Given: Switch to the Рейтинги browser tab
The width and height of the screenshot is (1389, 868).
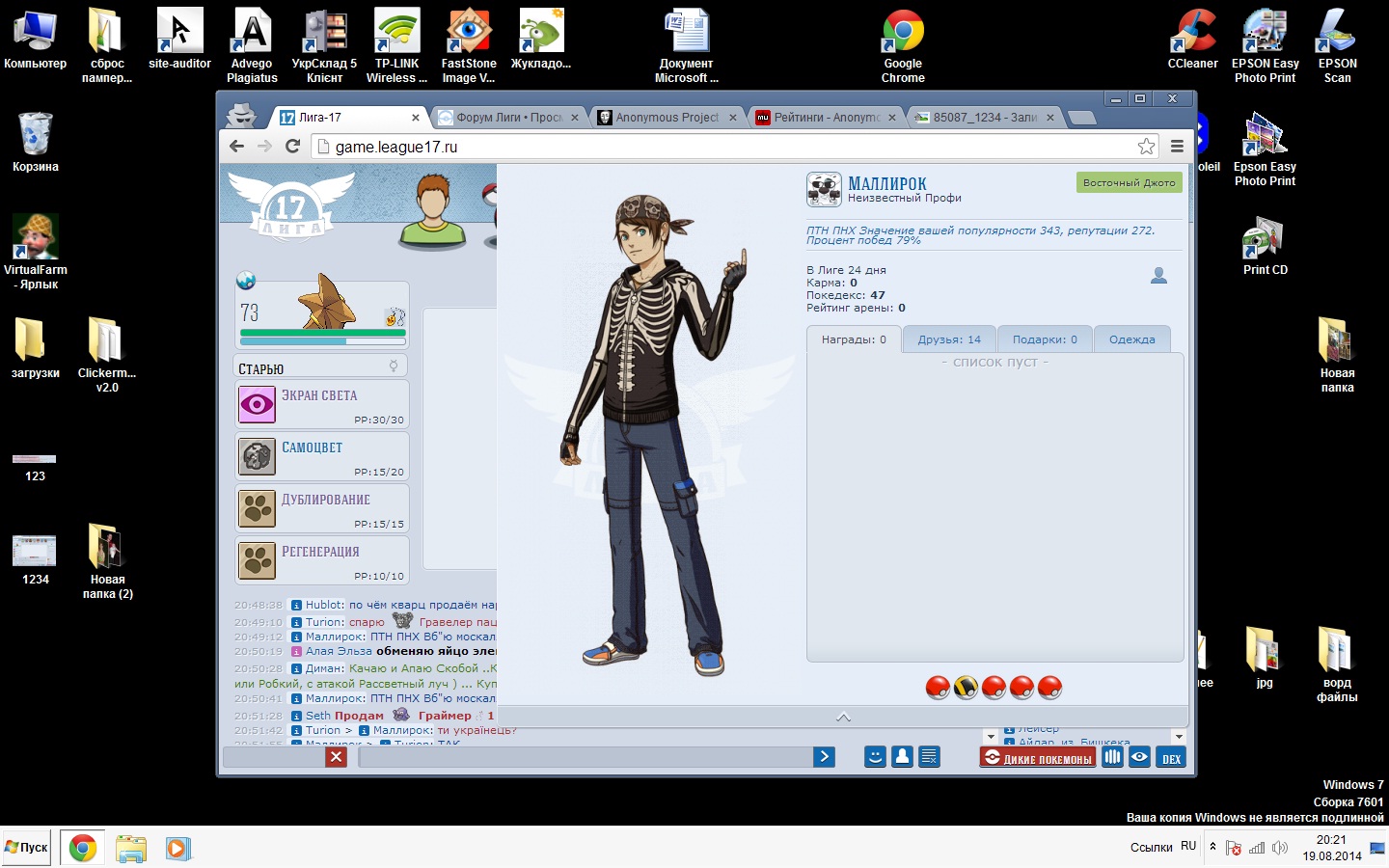Looking at the screenshot, I should click(827, 118).
